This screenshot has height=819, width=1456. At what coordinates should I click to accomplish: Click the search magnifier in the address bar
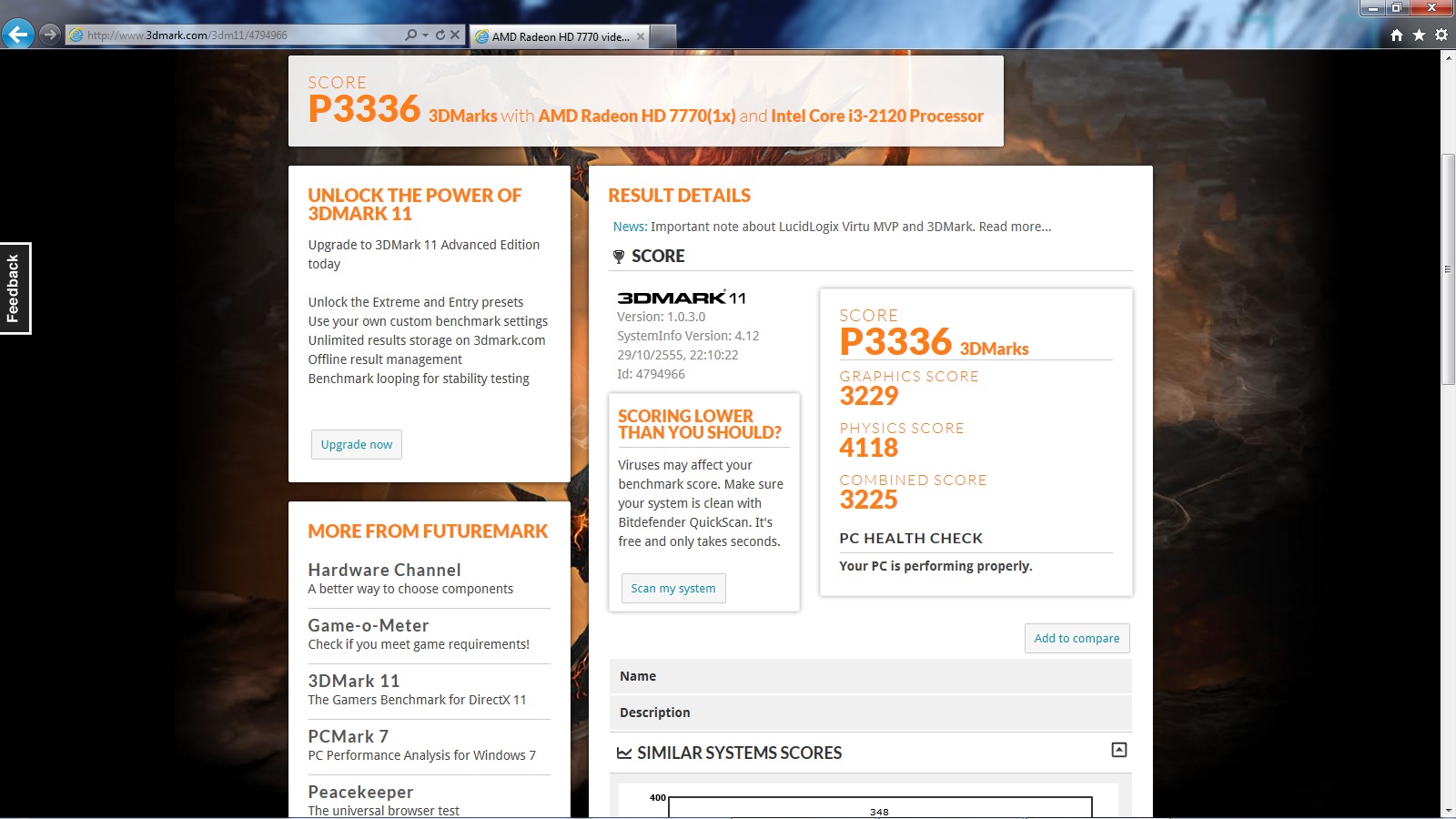411,35
